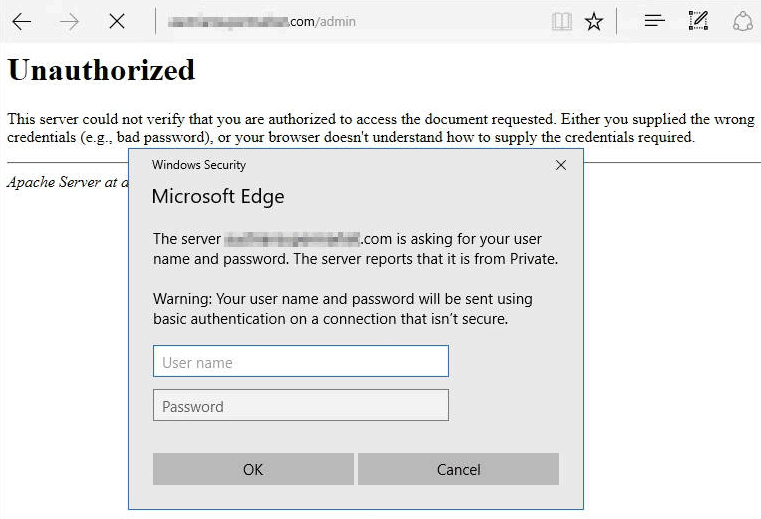
Task: Click the error description paragraph on the page
Action: (x=380, y=128)
